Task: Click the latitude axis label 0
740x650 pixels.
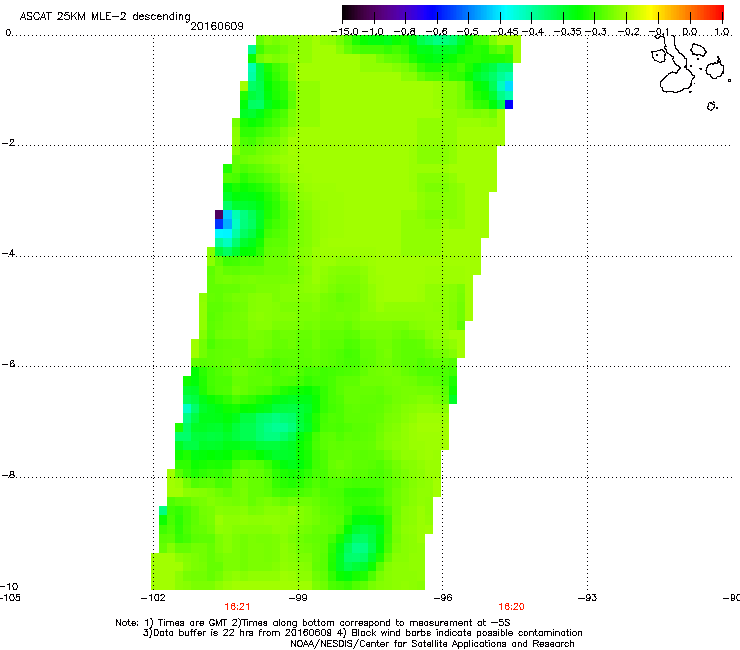Action: 8,33
